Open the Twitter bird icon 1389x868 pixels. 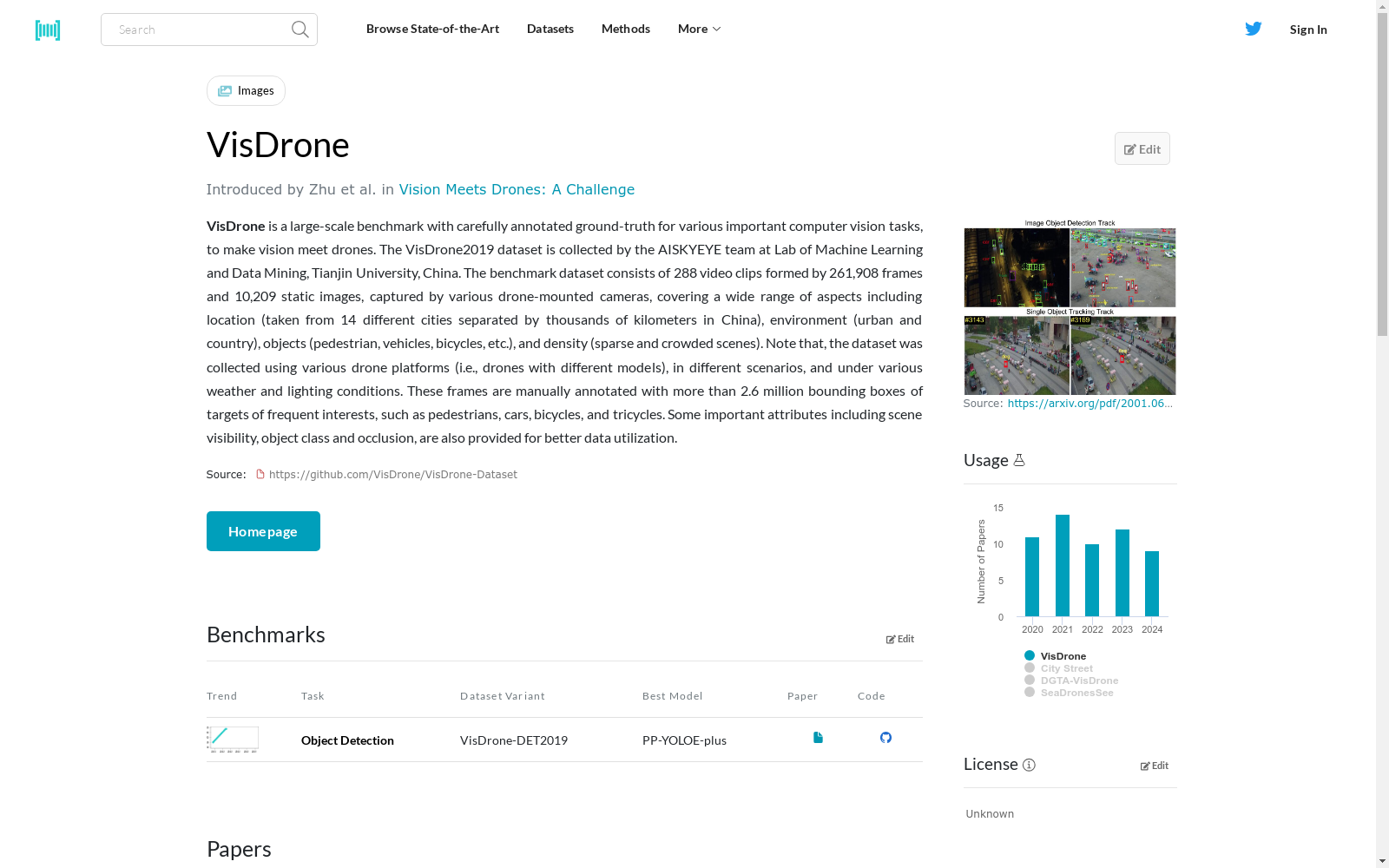(1254, 29)
